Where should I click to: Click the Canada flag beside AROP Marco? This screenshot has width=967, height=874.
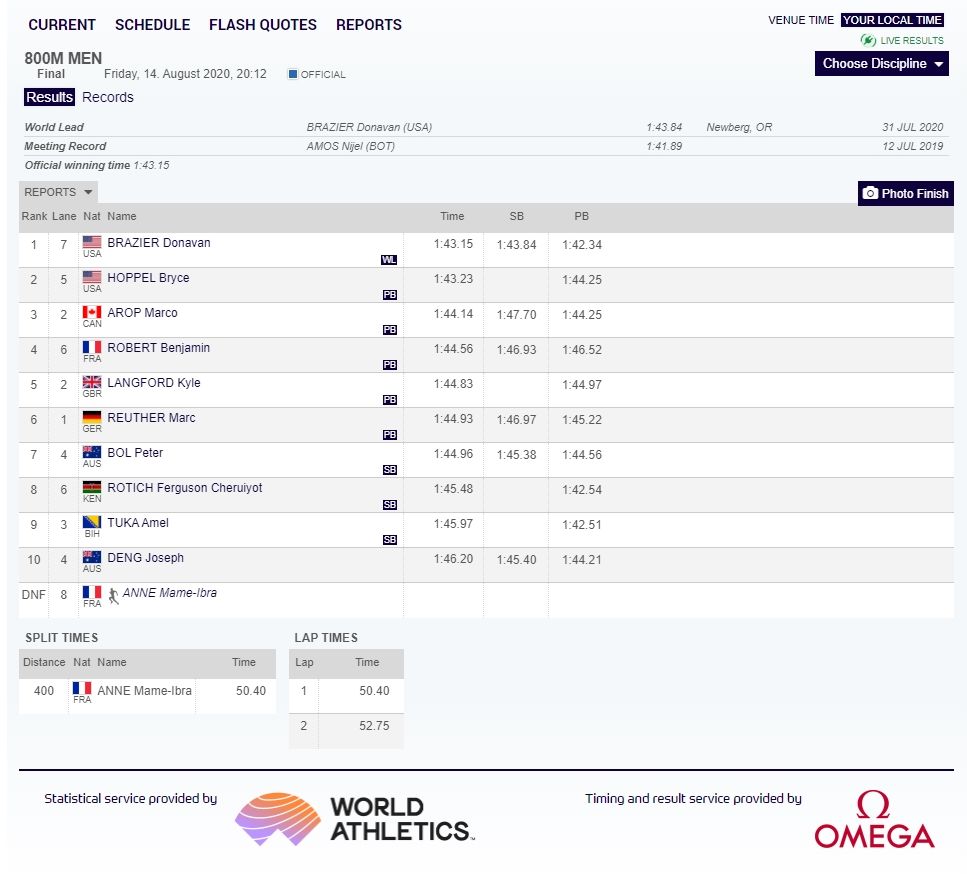tap(92, 312)
